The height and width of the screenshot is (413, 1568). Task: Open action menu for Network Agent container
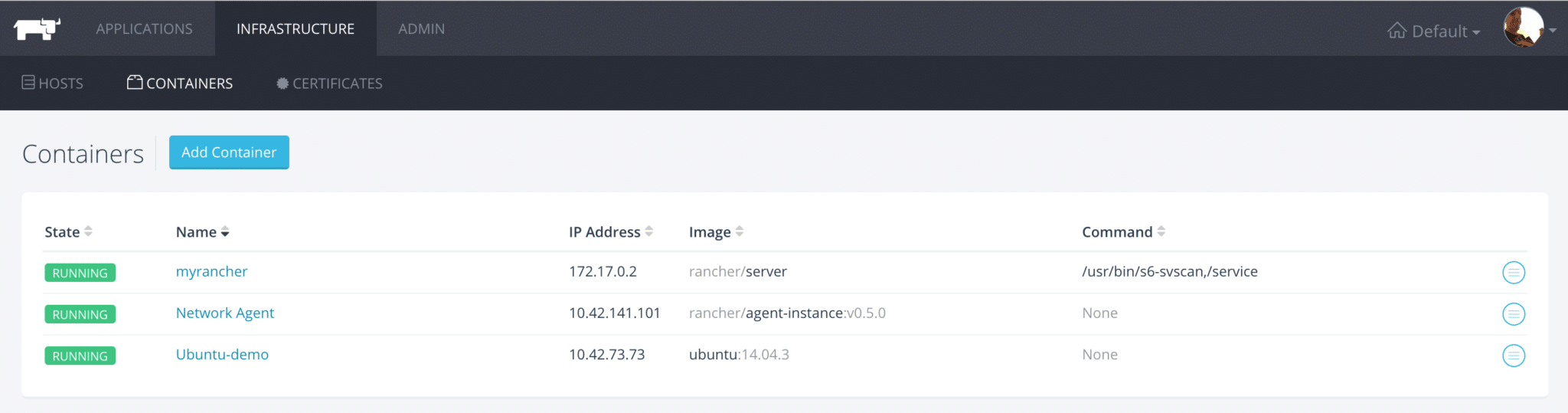click(x=1513, y=313)
